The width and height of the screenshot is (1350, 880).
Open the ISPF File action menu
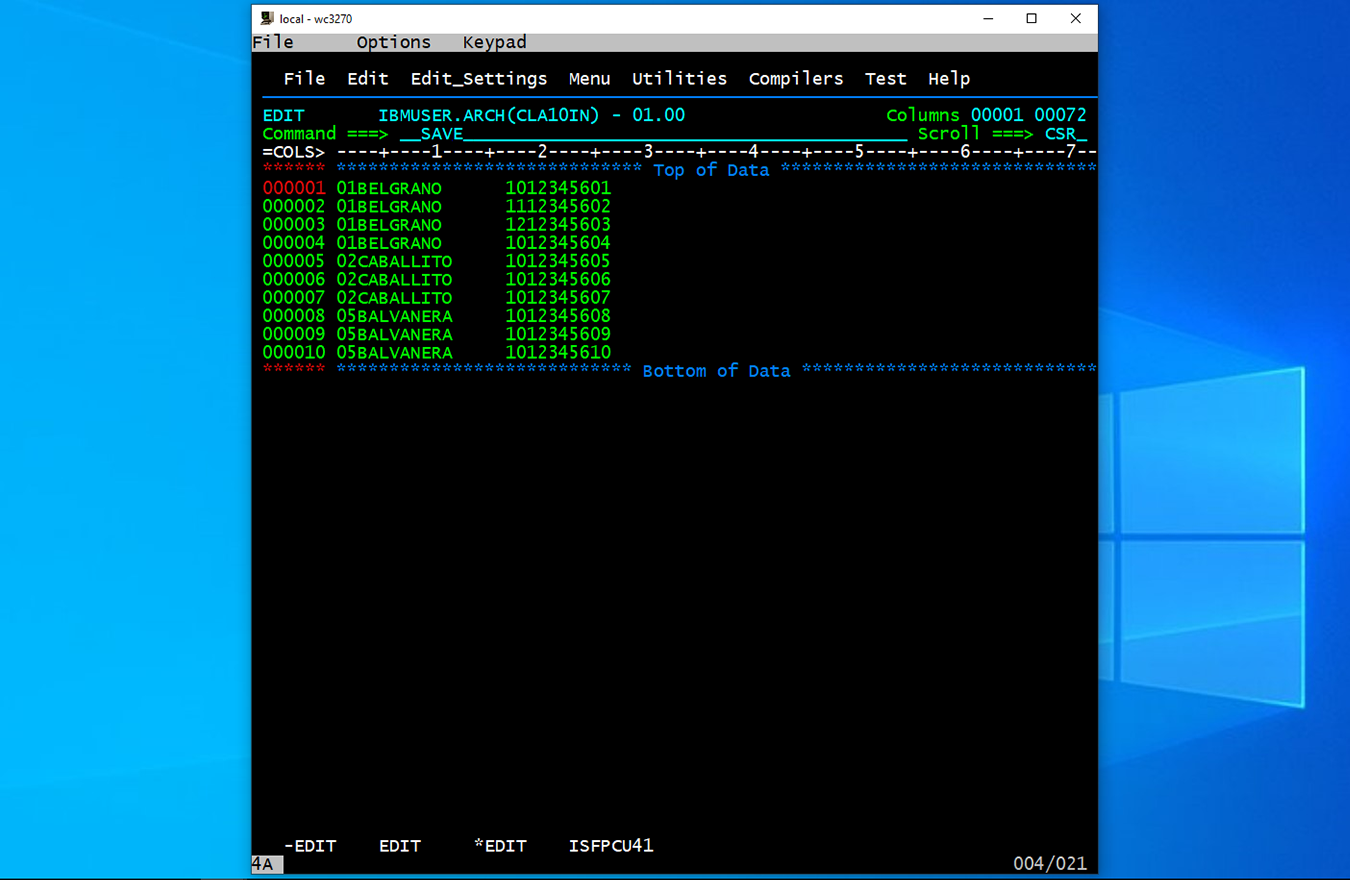(x=304, y=79)
